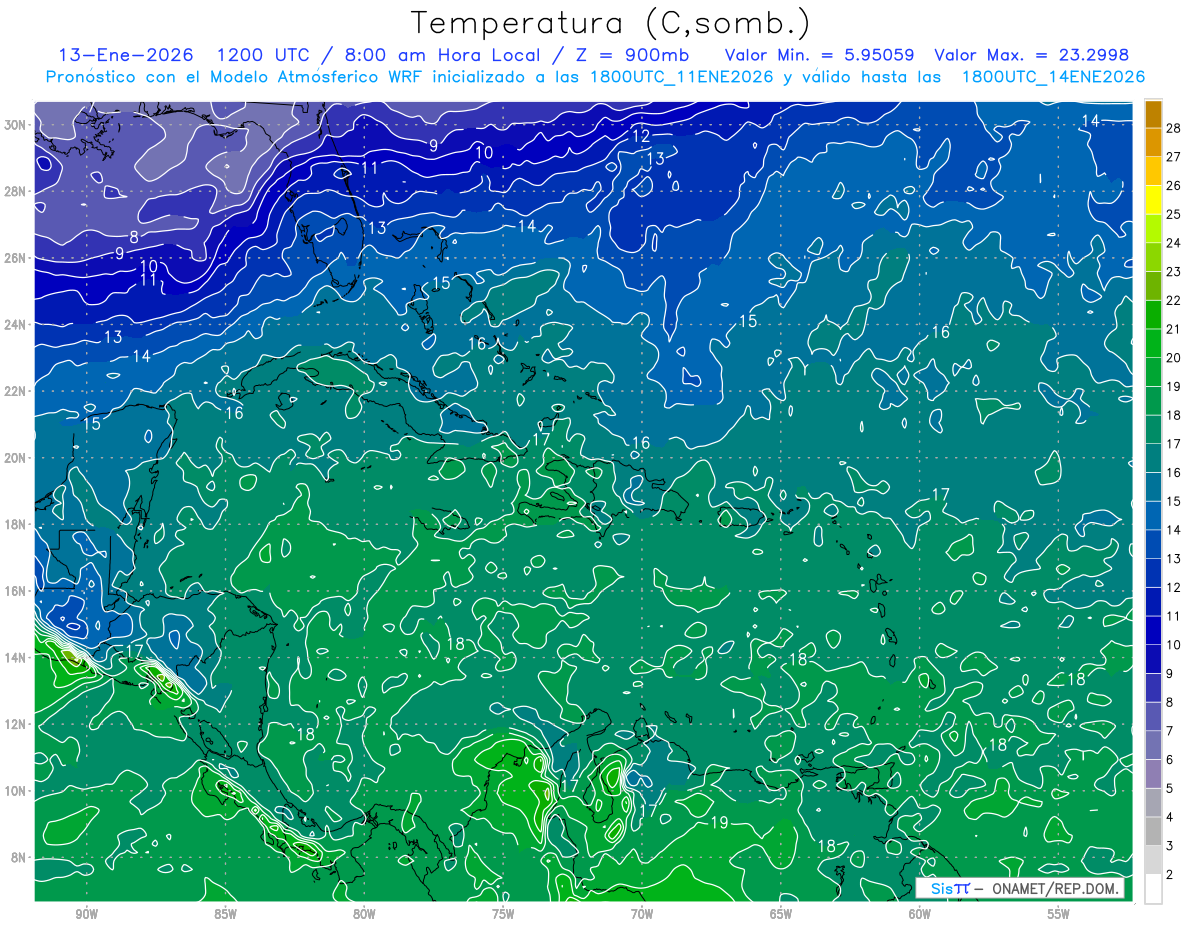The image size is (1200, 927).
Task: Click the 90W longitude axis label
Action: 86,914
